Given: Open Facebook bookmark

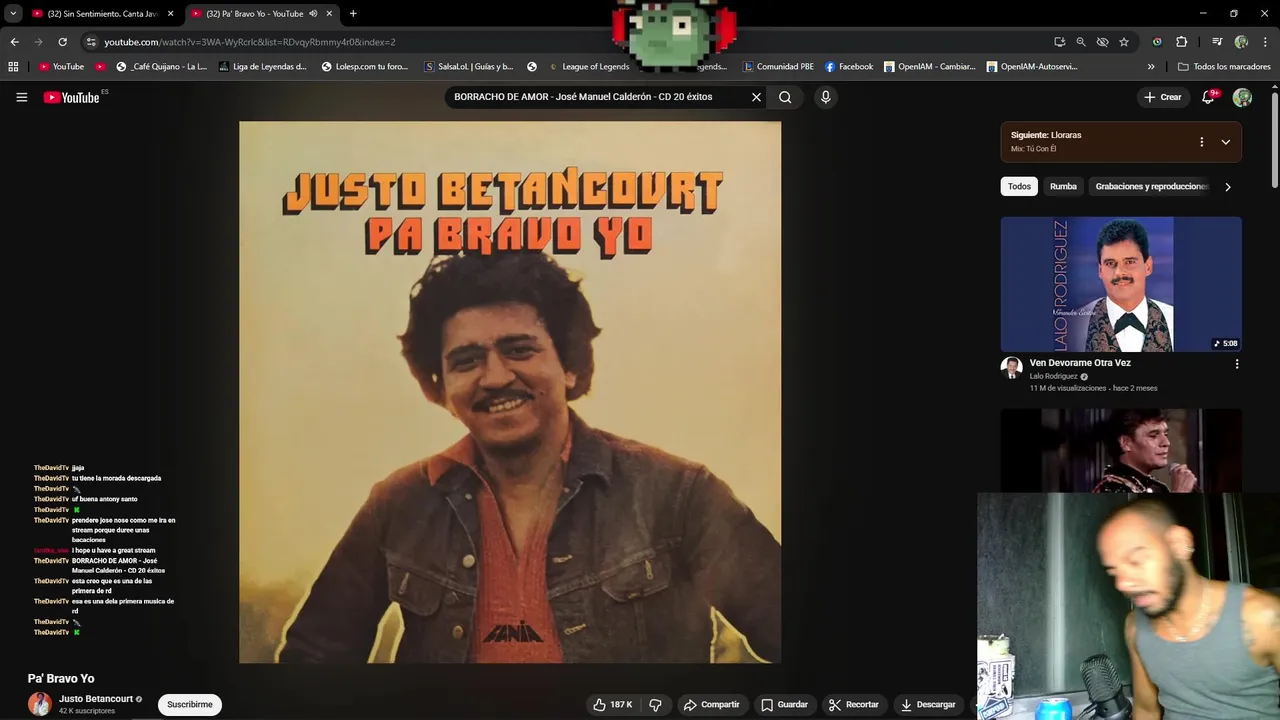Looking at the screenshot, I should tap(849, 67).
